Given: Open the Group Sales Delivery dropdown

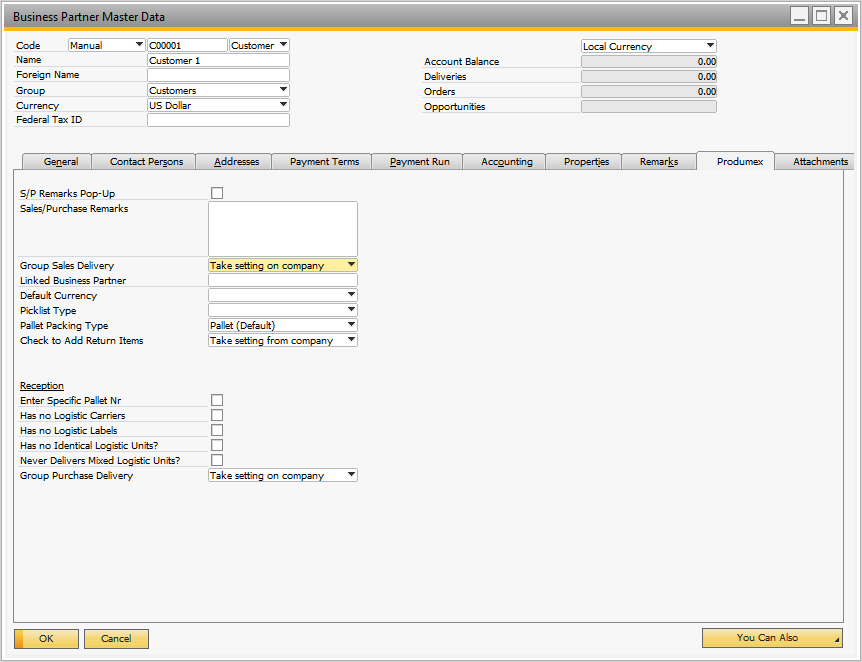Looking at the screenshot, I should (349, 265).
